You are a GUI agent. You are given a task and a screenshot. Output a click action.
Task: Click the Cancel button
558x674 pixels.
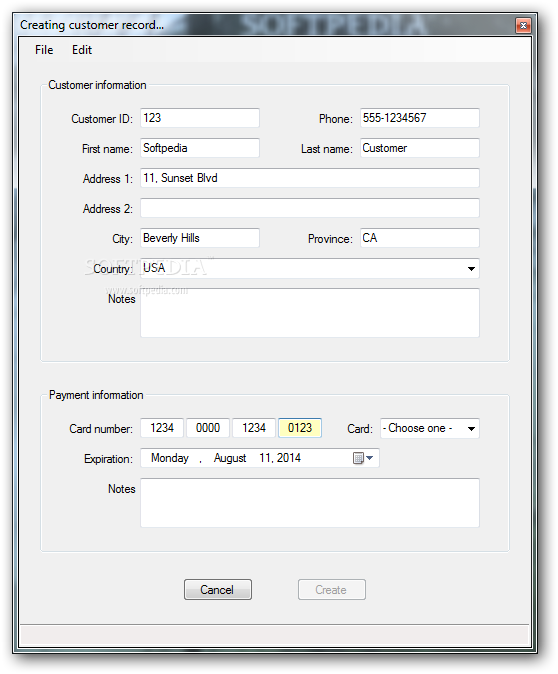pyautogui.click(x=218, y=589)
